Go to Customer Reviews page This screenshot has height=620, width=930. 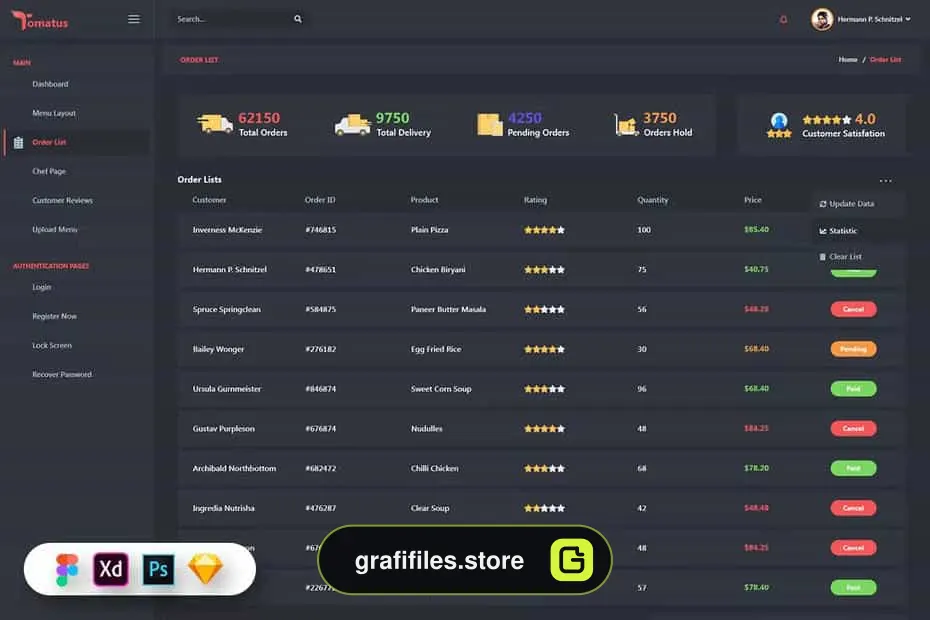coord(62,201)
